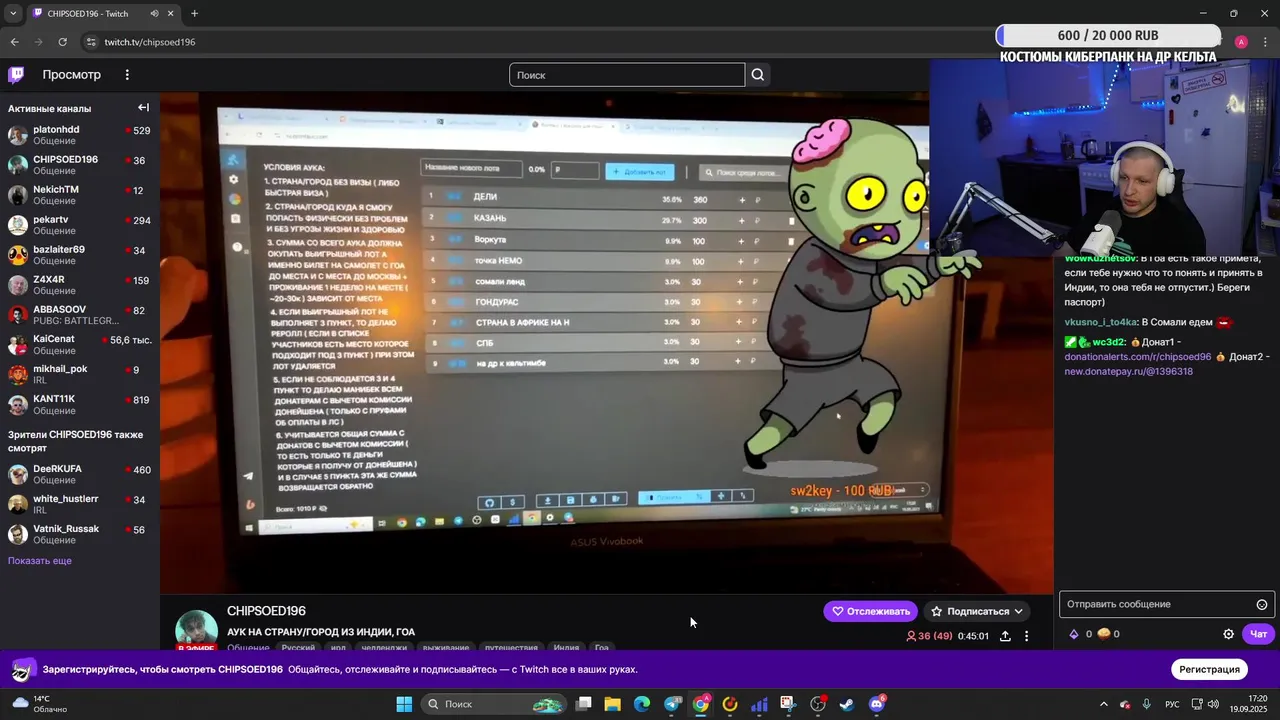The width and height of the screenshot is (1280, 720).
Task: Mute the tab via its speaker icon
Action: (154, 14)
